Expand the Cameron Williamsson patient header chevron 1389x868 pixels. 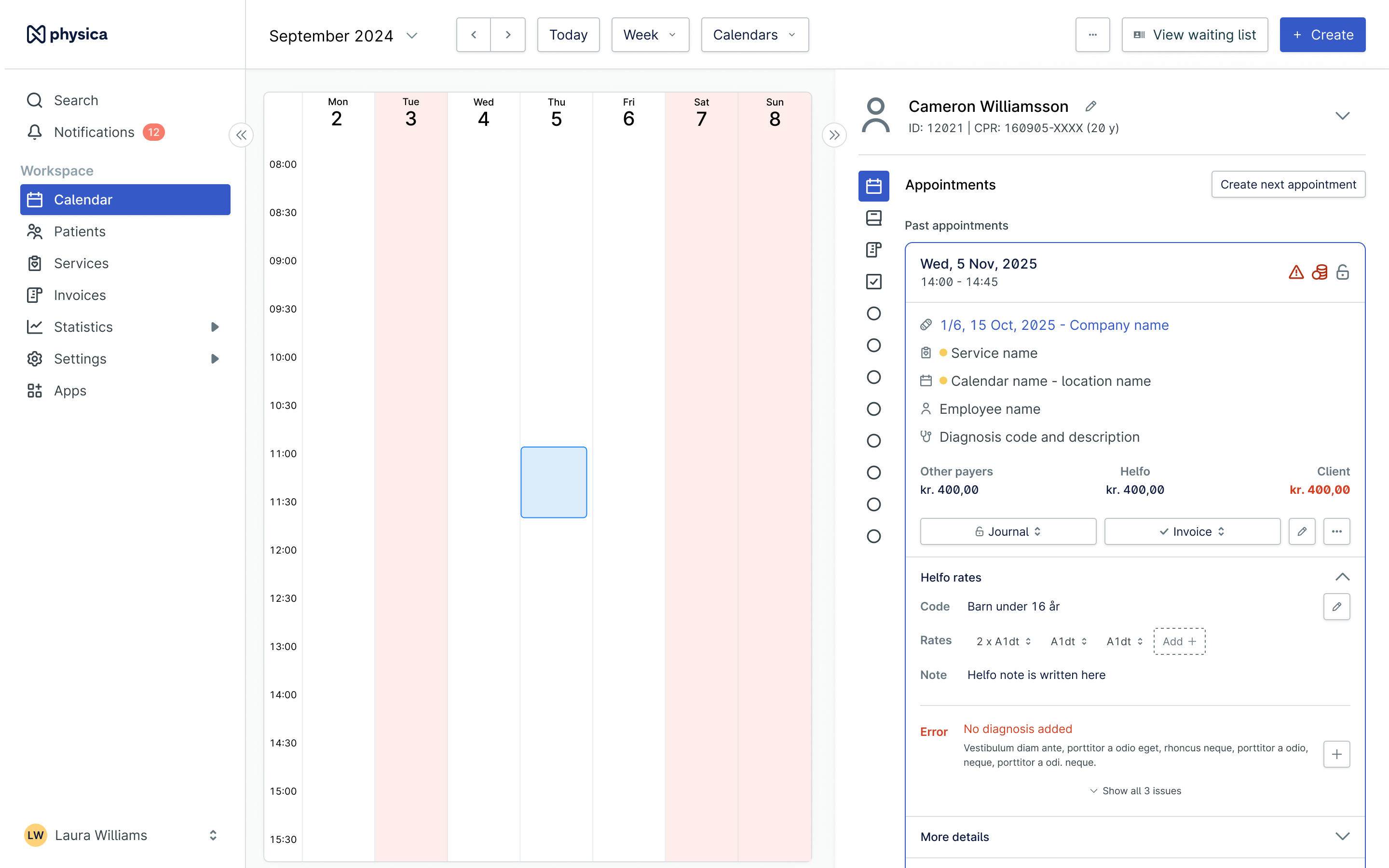(1343, 116)
